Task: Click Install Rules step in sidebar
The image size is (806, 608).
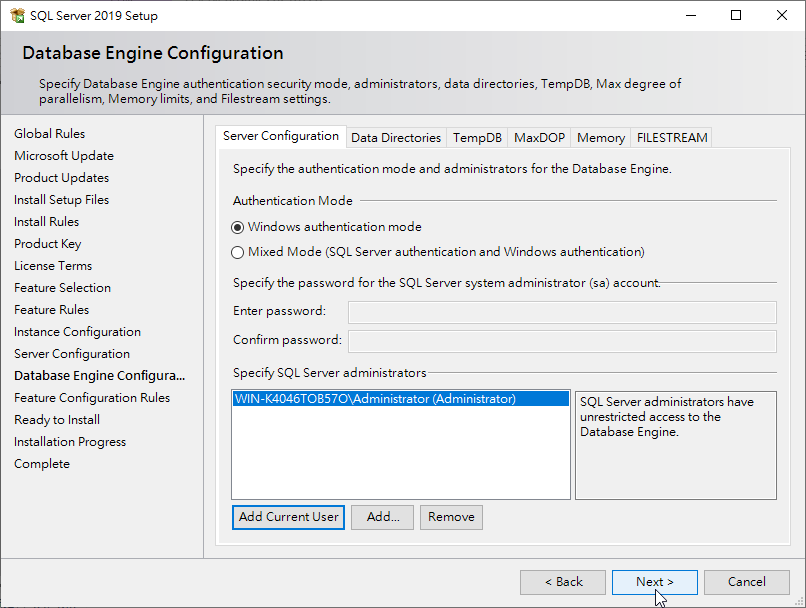Action: tap(47, 222)
